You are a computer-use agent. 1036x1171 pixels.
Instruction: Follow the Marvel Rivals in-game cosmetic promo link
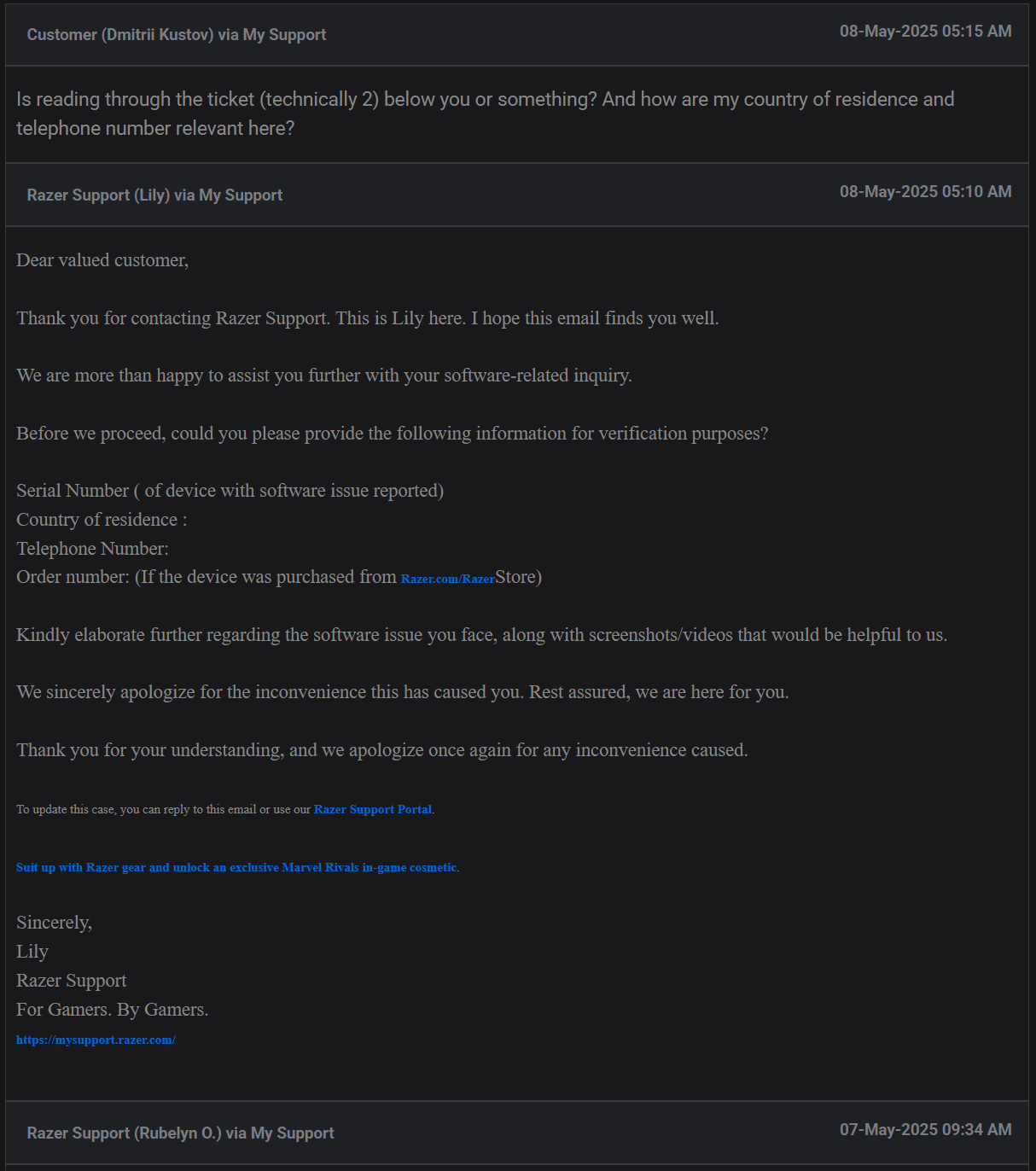click(x=236, y=867)
